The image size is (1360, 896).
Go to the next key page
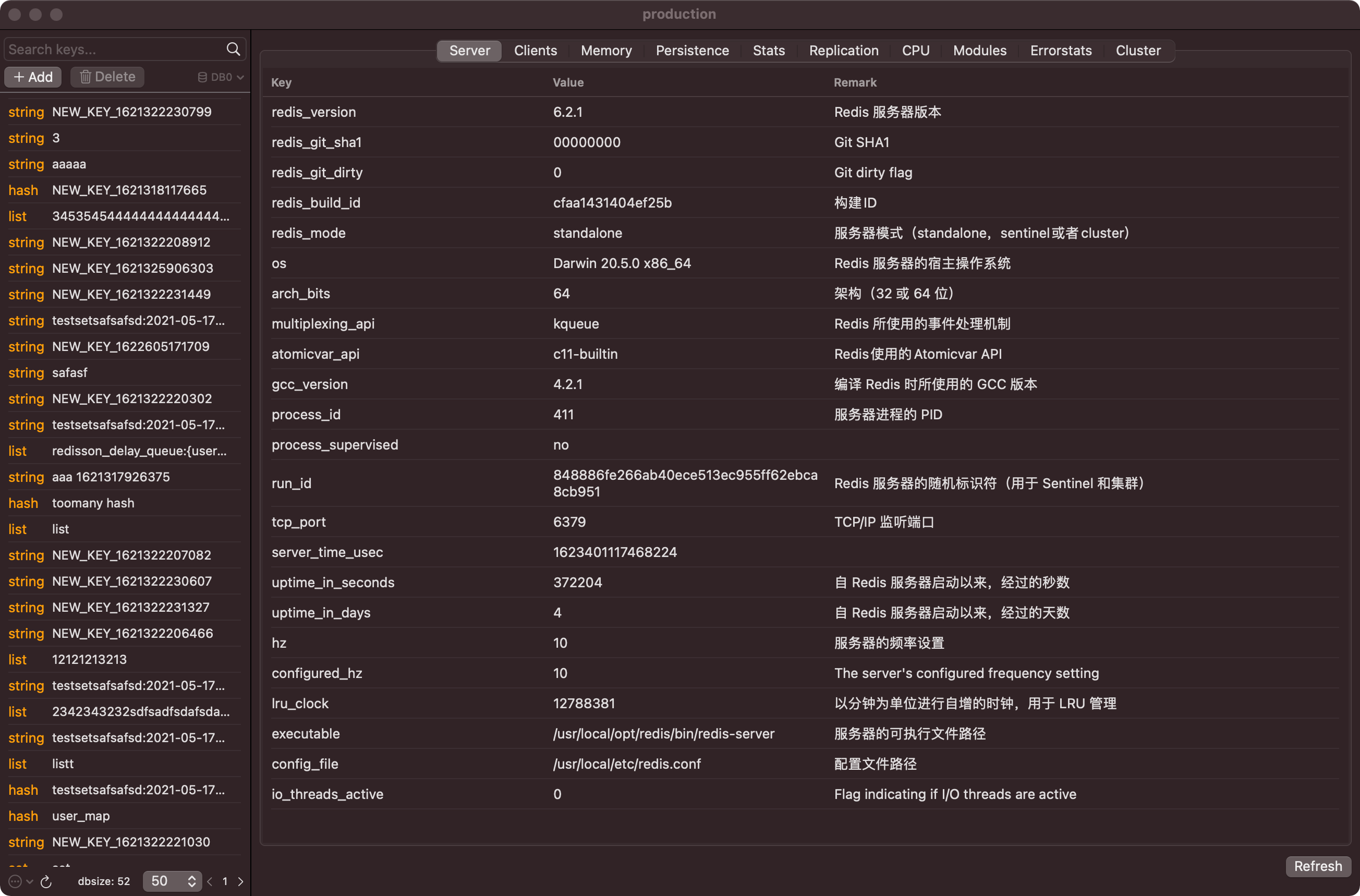pyautogui.click(x=240, y=882)
